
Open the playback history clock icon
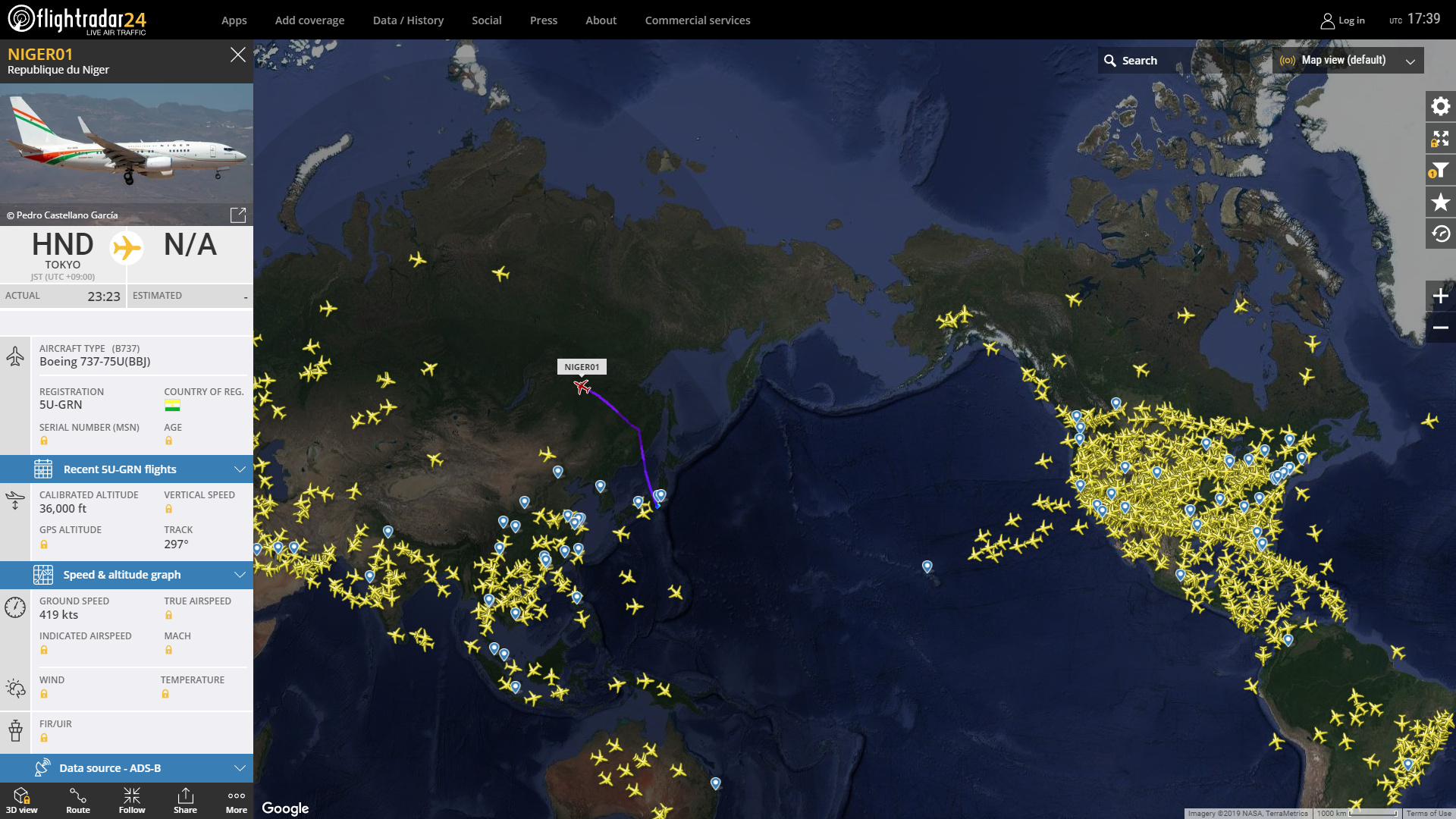pyautogui.click(x=1440, y=234)
